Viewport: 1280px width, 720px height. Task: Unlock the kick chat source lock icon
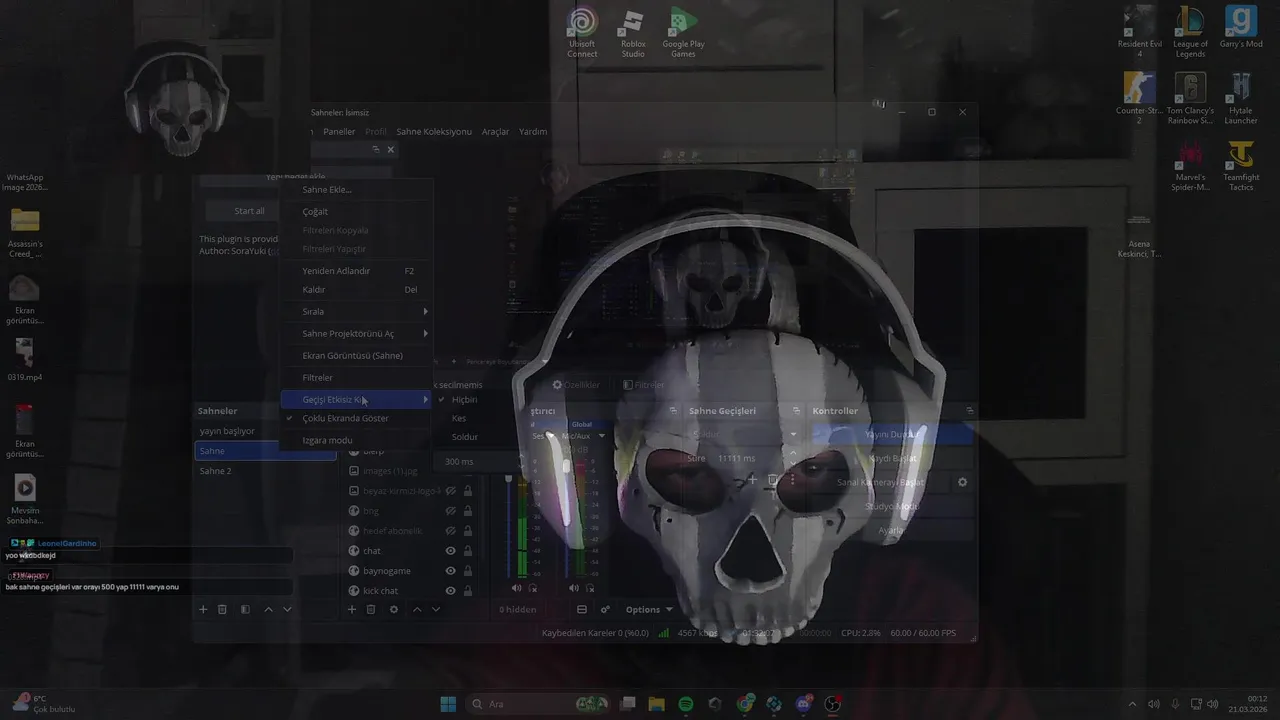click(468, 591)
